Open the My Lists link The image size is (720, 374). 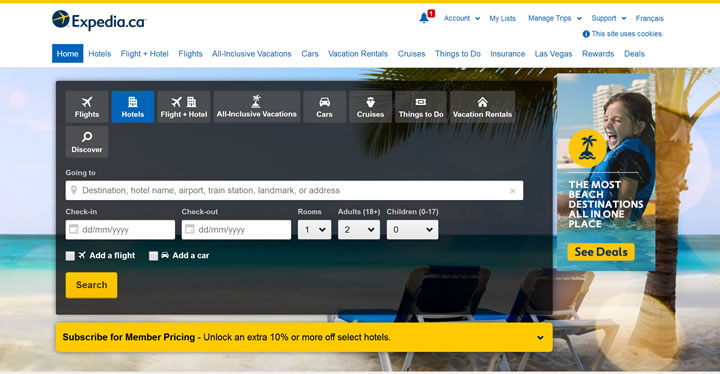click(x=502, y=18)
